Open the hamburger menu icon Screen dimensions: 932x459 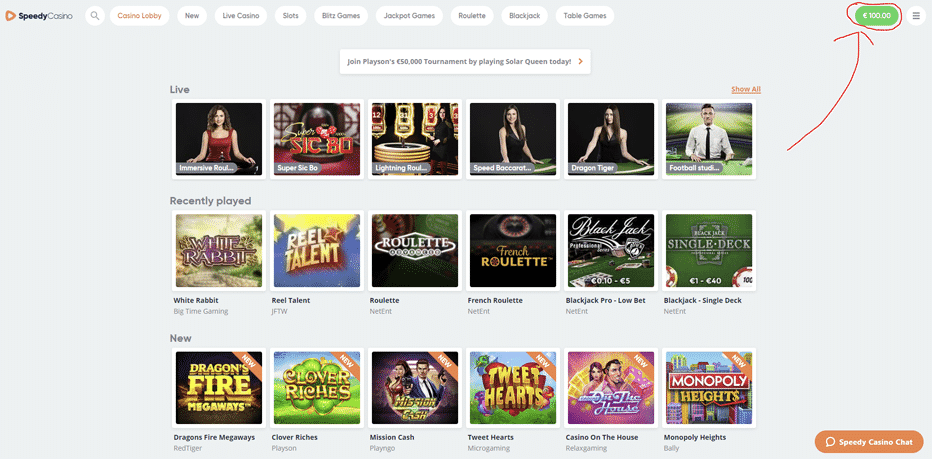(916, 16)
